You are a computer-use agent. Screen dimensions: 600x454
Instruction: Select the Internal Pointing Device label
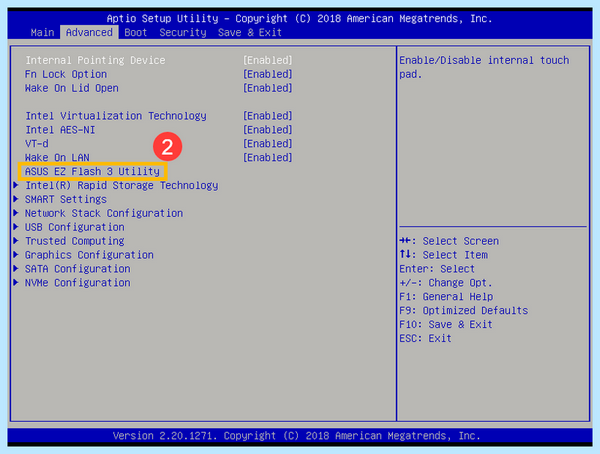[x=95, y=60]
